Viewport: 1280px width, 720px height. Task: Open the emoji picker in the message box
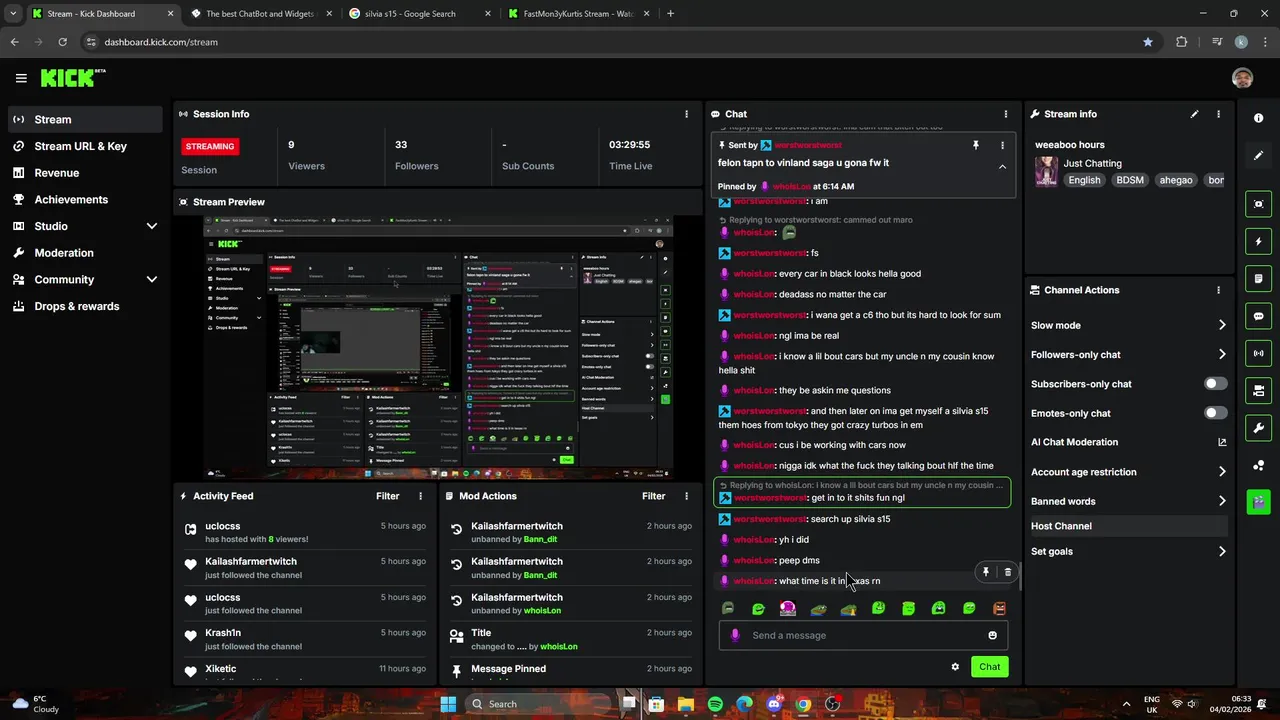pyautogui.click(x=992, y=635)
